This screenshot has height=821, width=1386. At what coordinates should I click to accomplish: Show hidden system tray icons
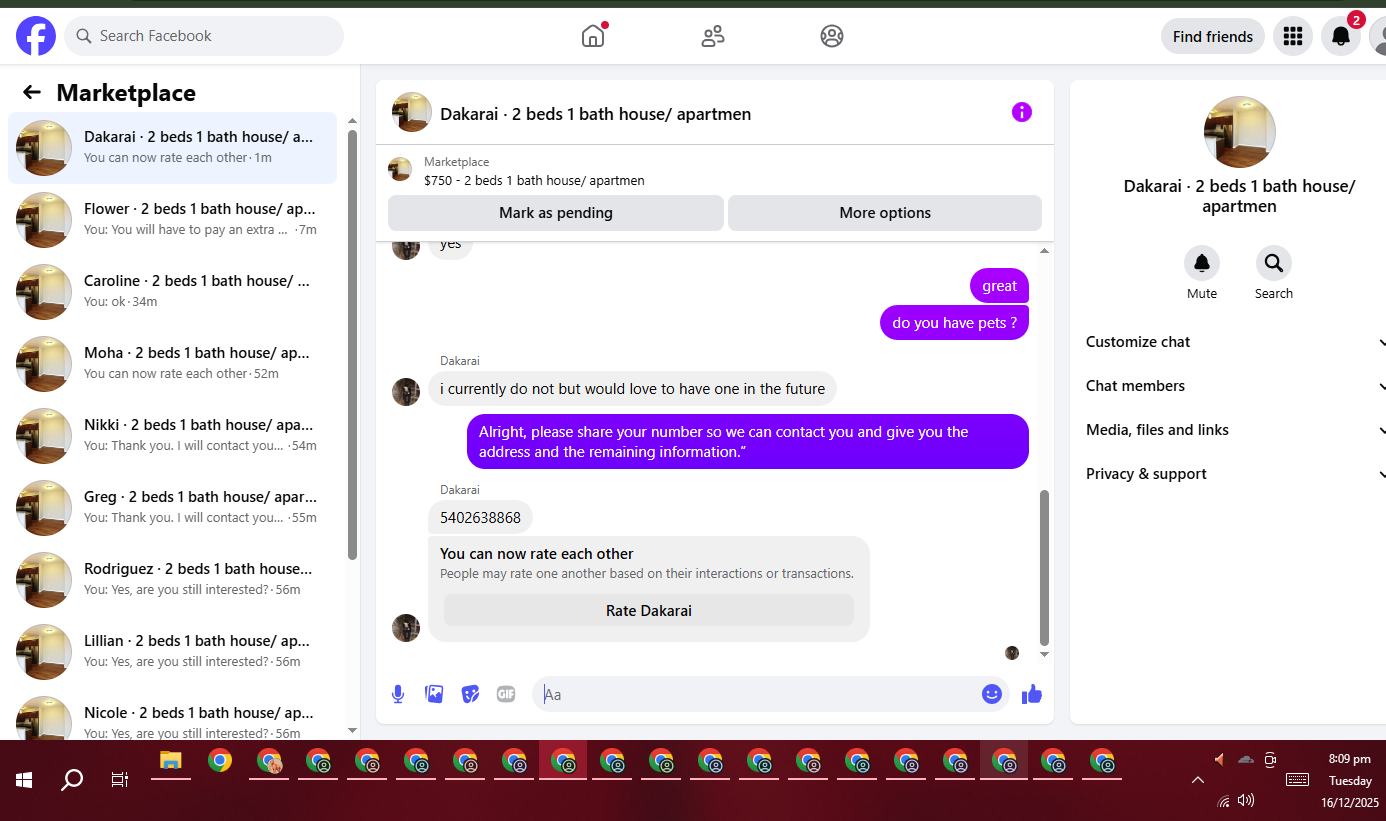[x=1197, y=780]
